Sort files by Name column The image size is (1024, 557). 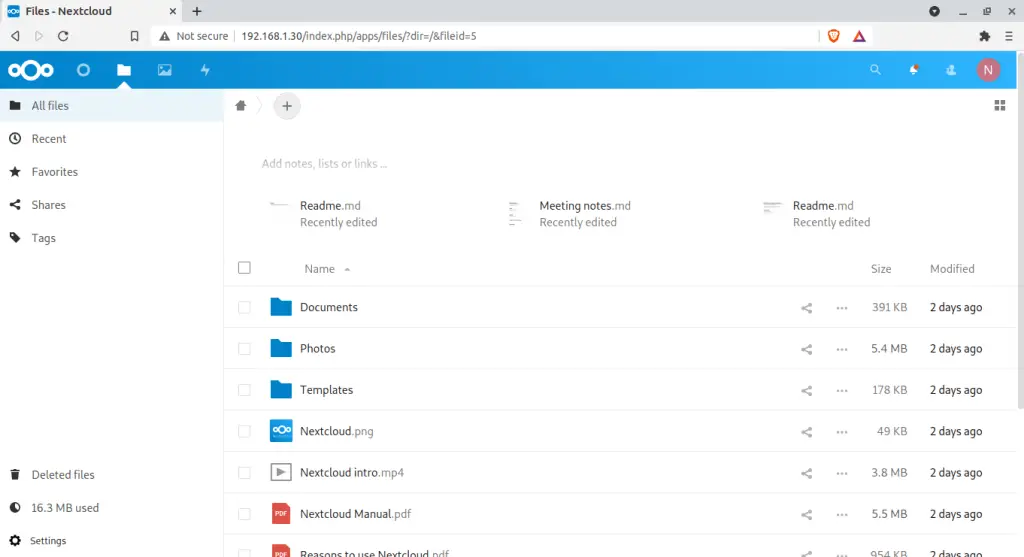pyautogui.click(x=319, y=269)
